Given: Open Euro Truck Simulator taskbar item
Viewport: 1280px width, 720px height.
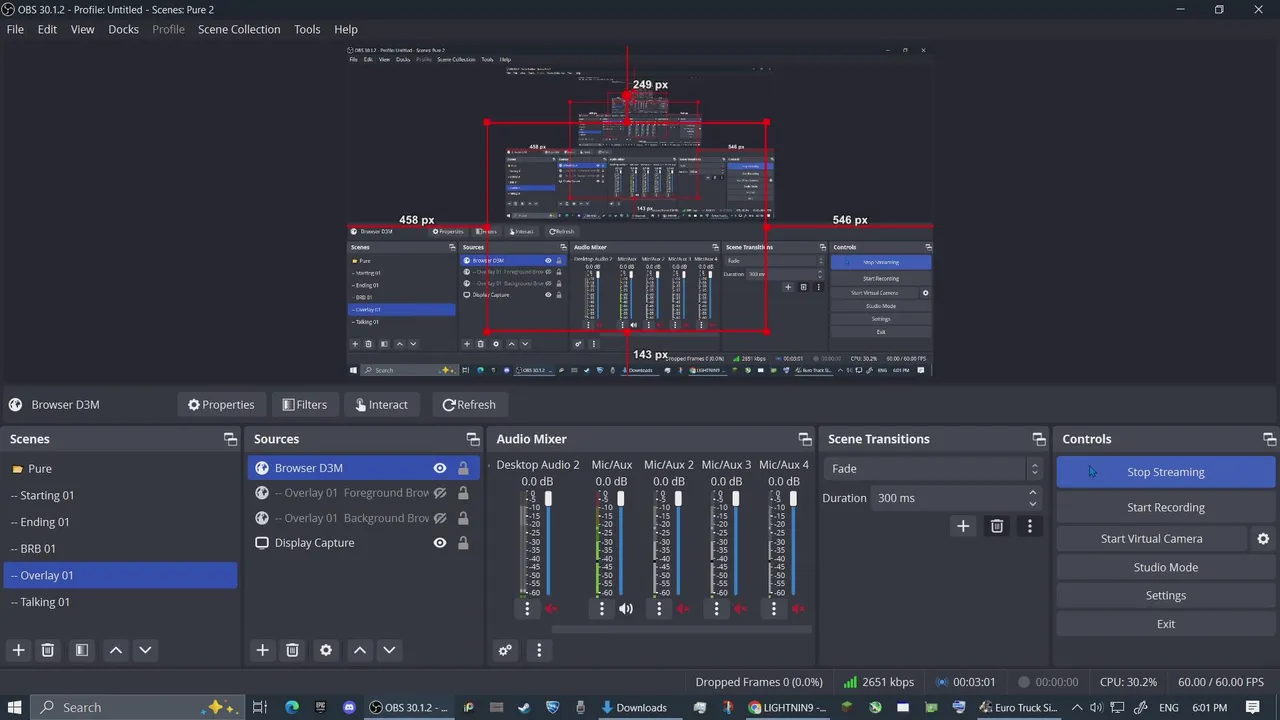Looking at the screenshot, I should point(1018,708).
